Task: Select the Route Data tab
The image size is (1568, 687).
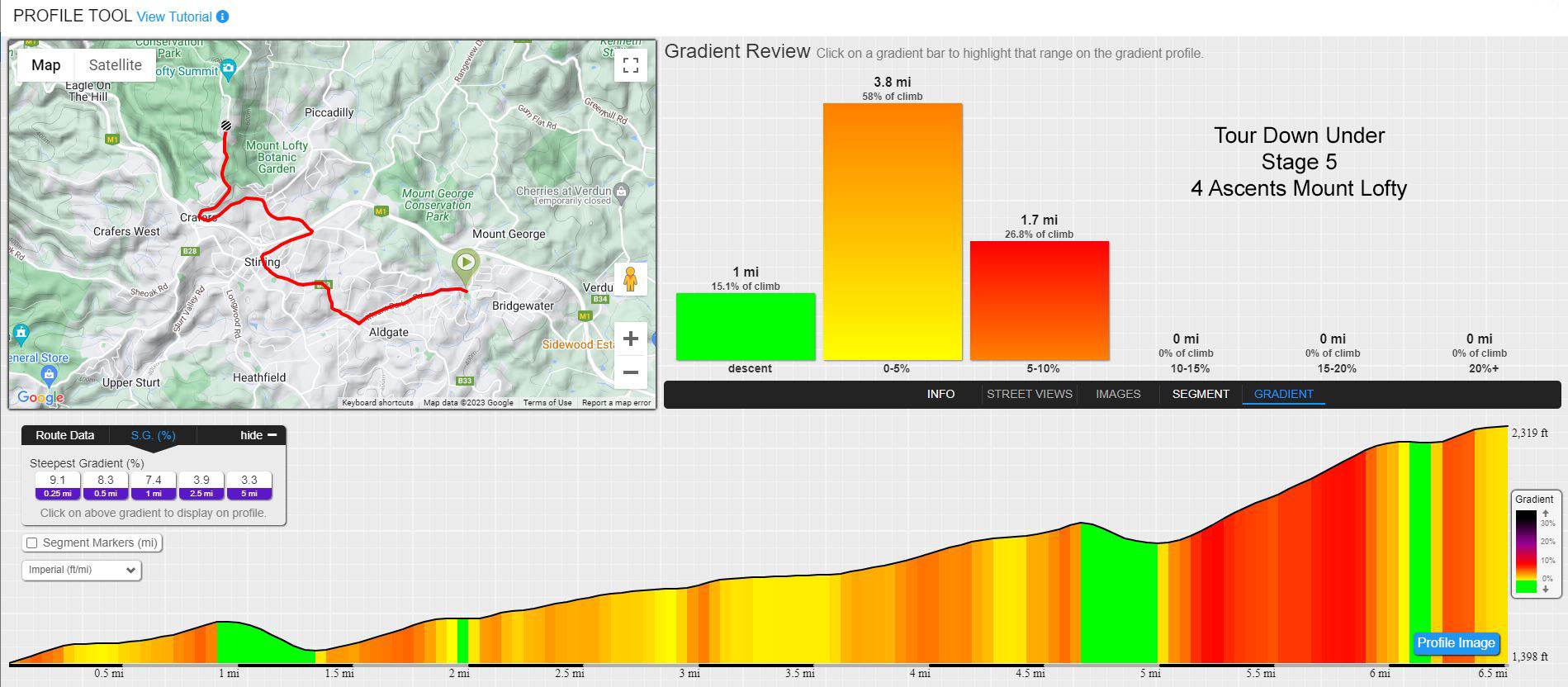Action: coord(64,435)
